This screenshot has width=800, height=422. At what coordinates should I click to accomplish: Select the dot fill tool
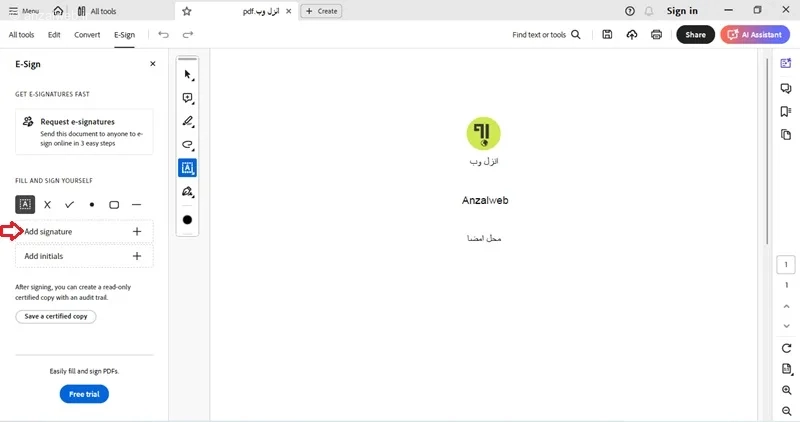[92, 205]
